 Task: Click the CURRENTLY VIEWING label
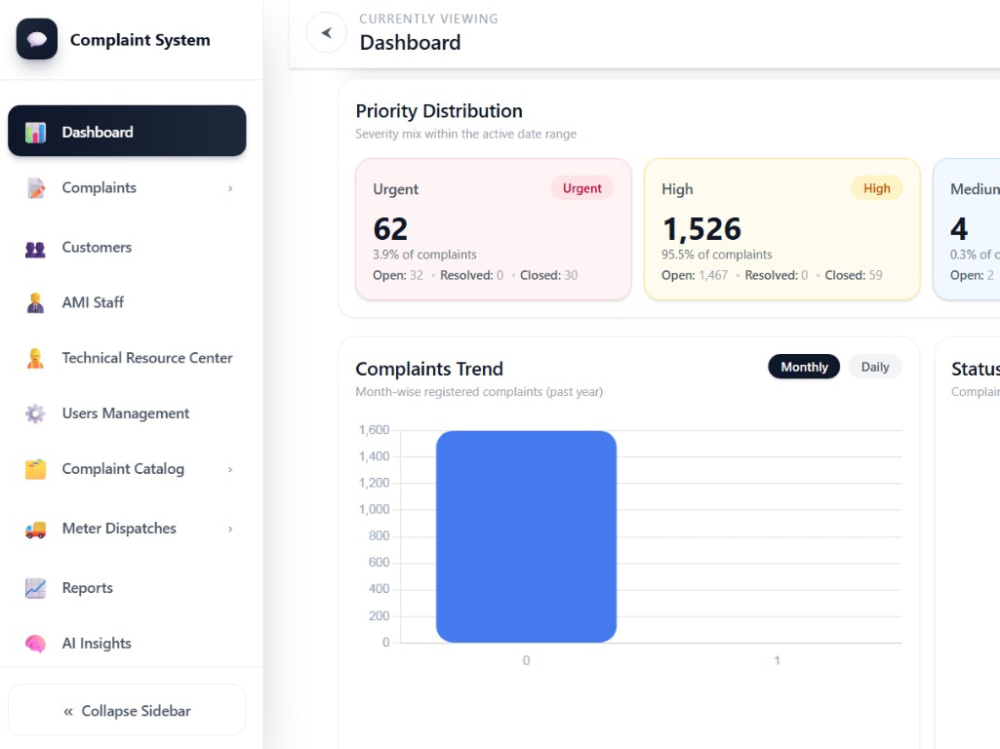tap(429, 19)
